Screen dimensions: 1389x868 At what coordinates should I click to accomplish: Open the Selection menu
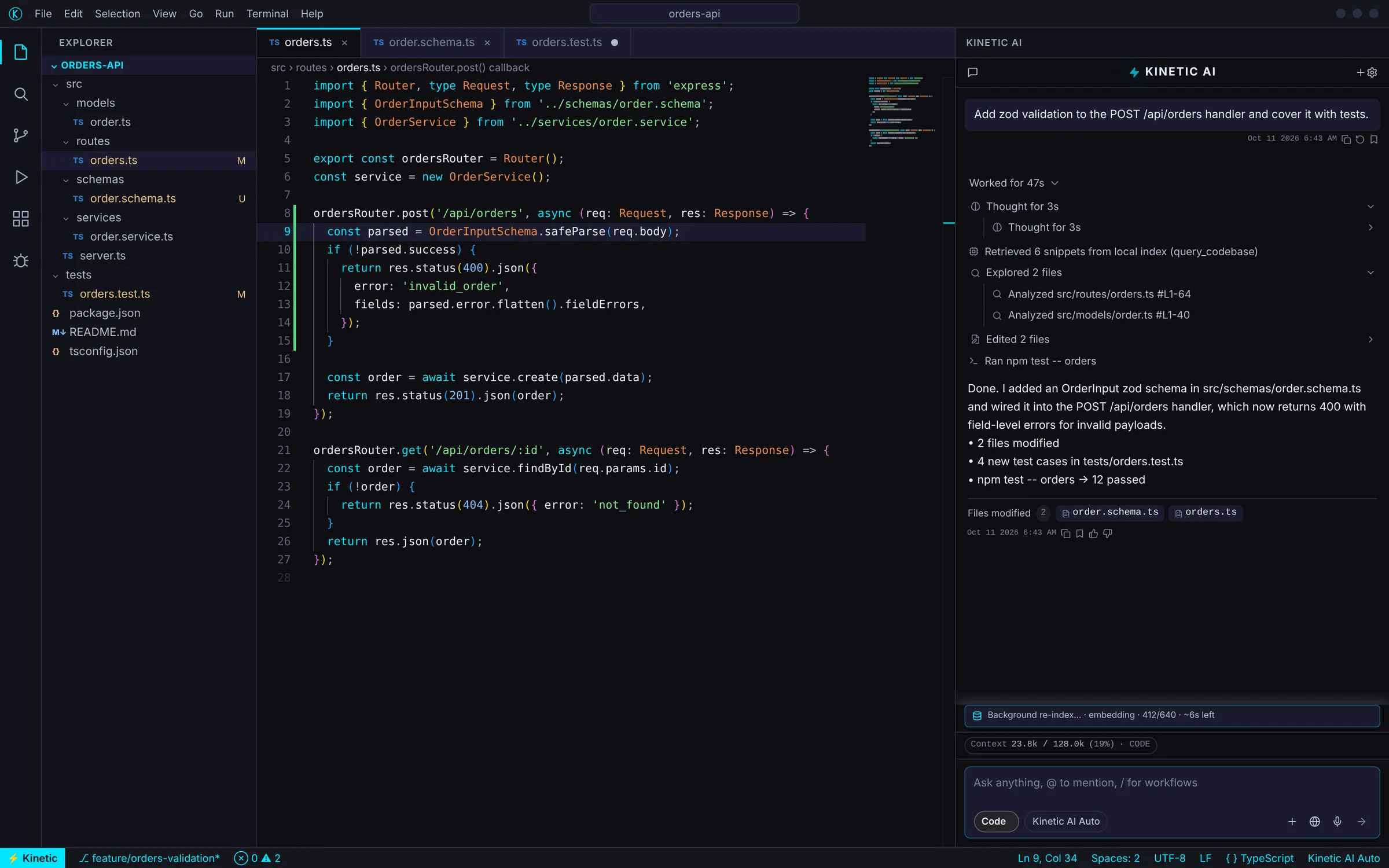coord(117,13)
